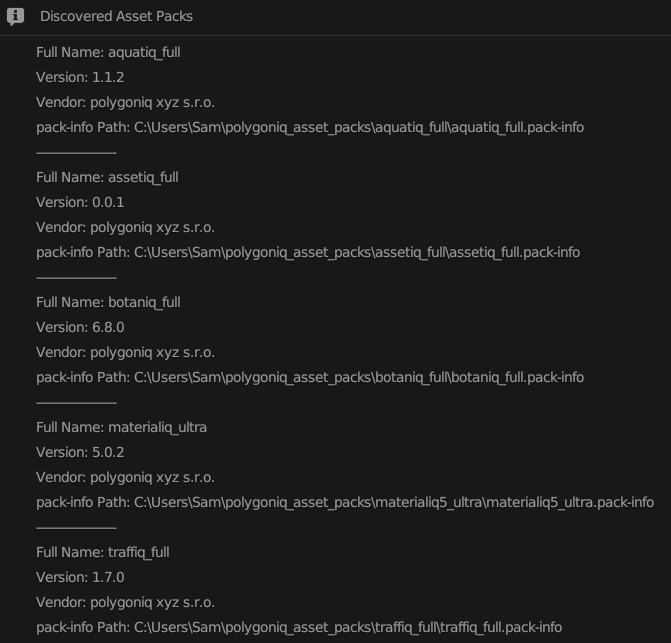Select the Full Name aquatiq_full line

click(108, 52)
